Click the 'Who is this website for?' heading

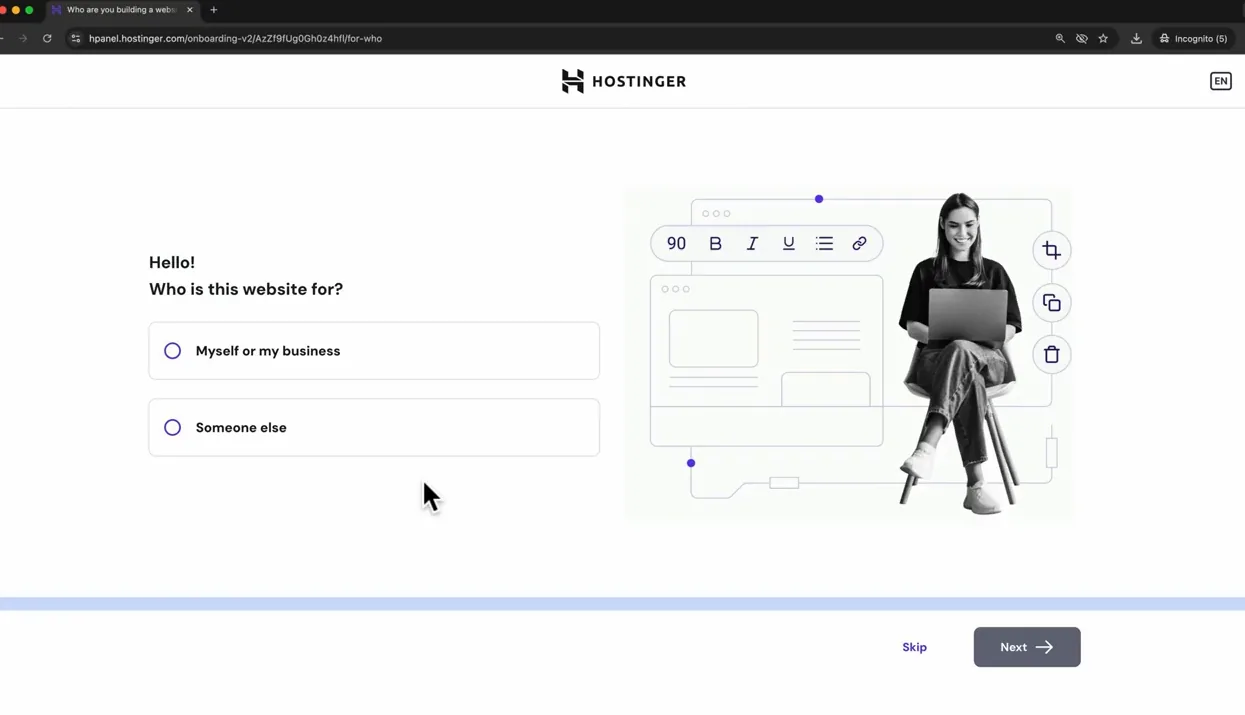246,289
